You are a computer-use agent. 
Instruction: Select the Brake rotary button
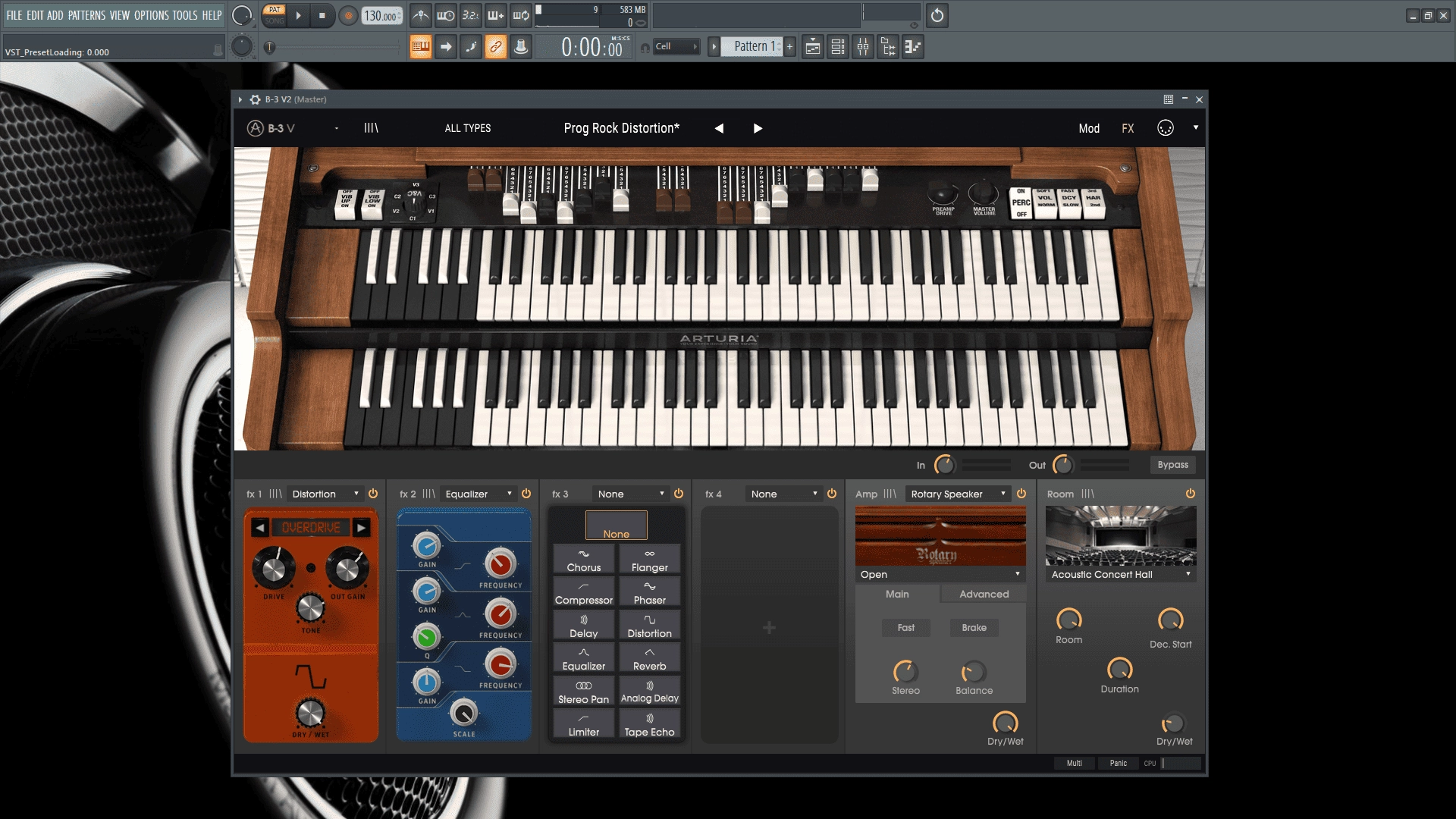click(x=974, y=627)
